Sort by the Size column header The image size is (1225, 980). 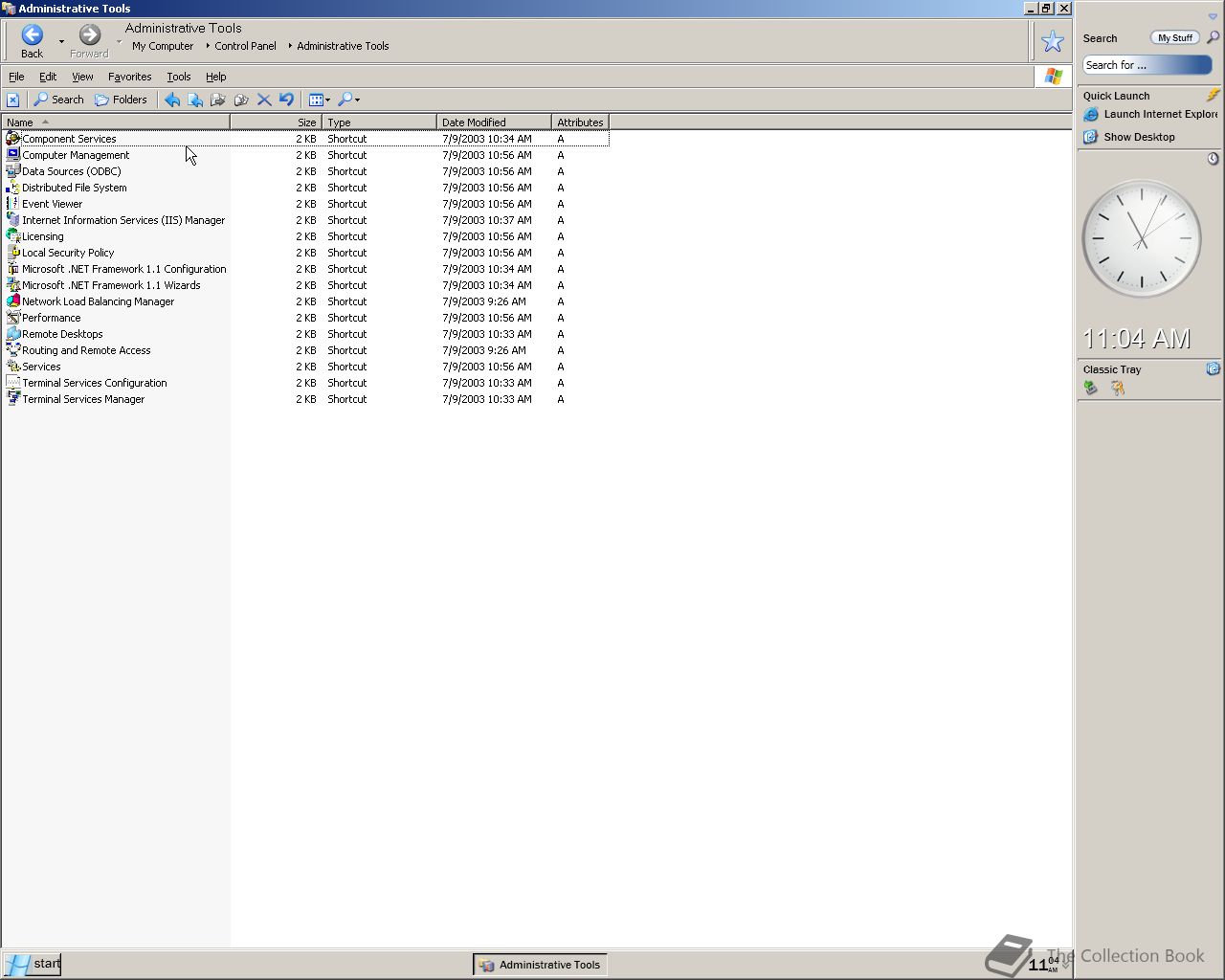coord(276,122)
